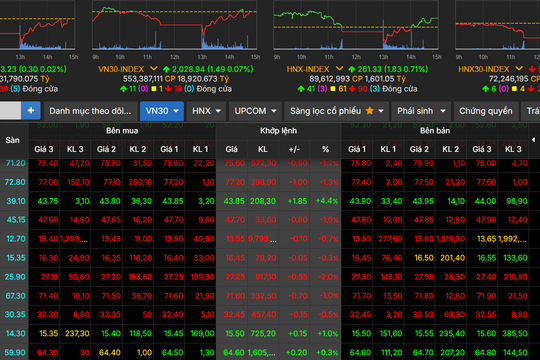Click the floor price 67.30

point(15,296)
